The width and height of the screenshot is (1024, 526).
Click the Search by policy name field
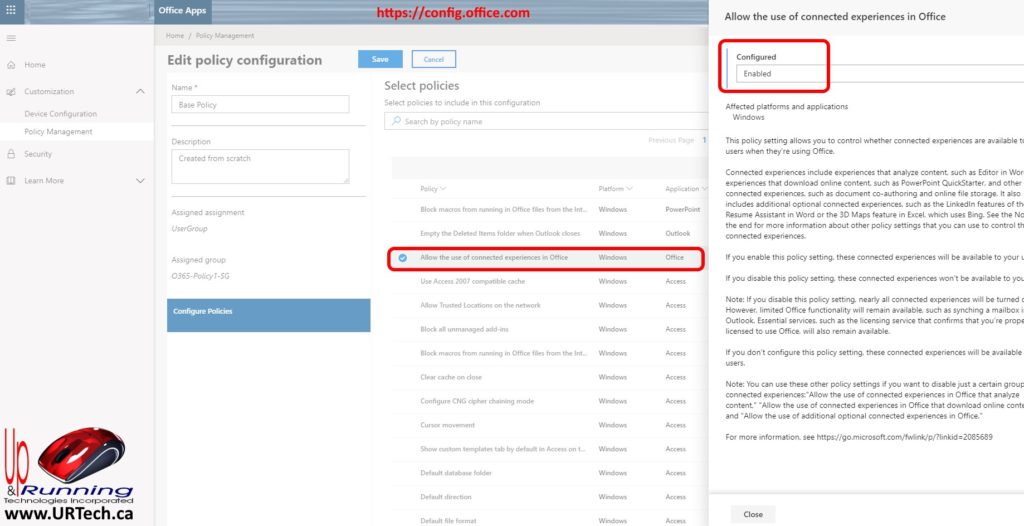[540, 121]
